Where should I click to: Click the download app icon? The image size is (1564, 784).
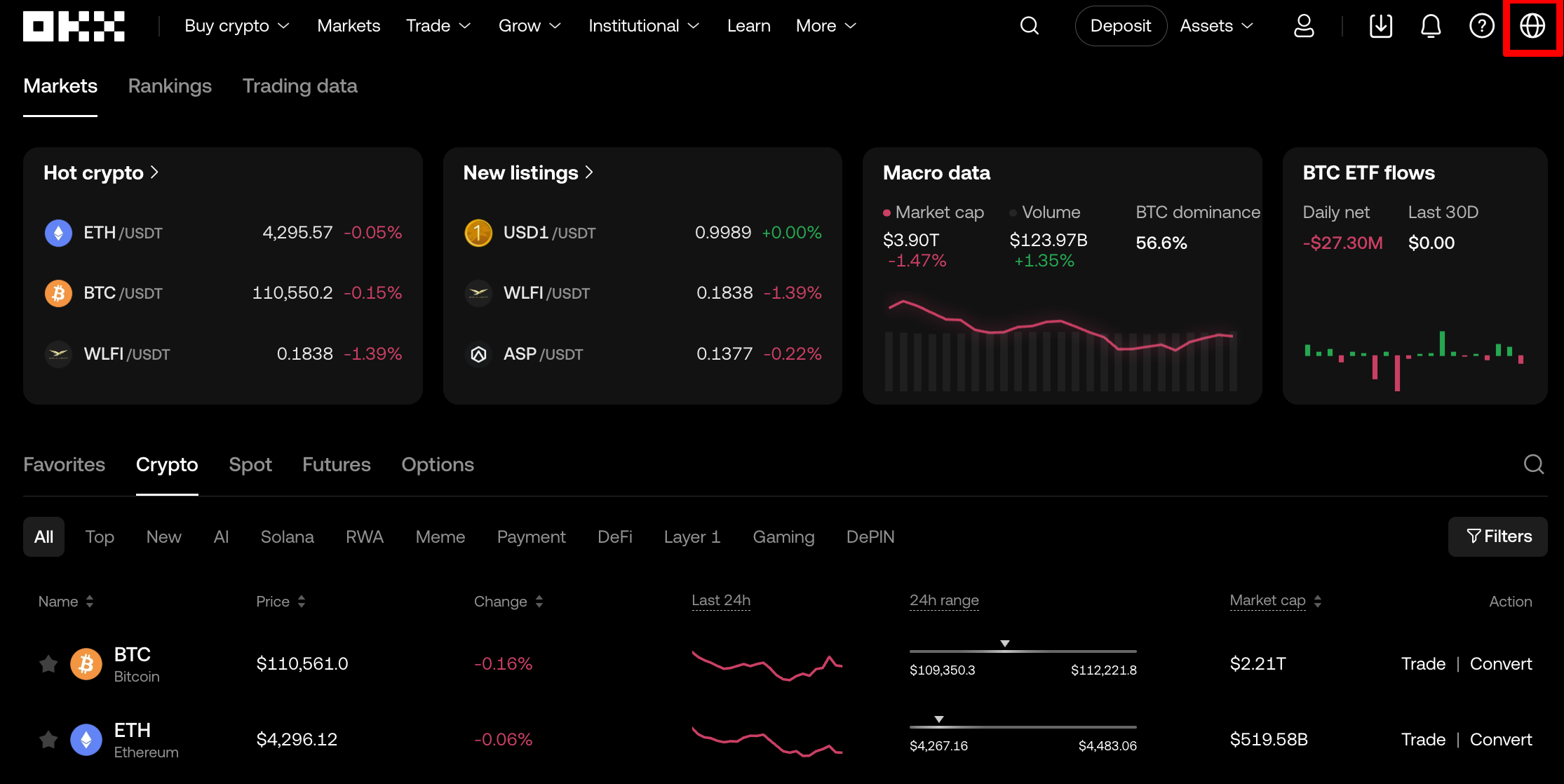click(1380, 26)
